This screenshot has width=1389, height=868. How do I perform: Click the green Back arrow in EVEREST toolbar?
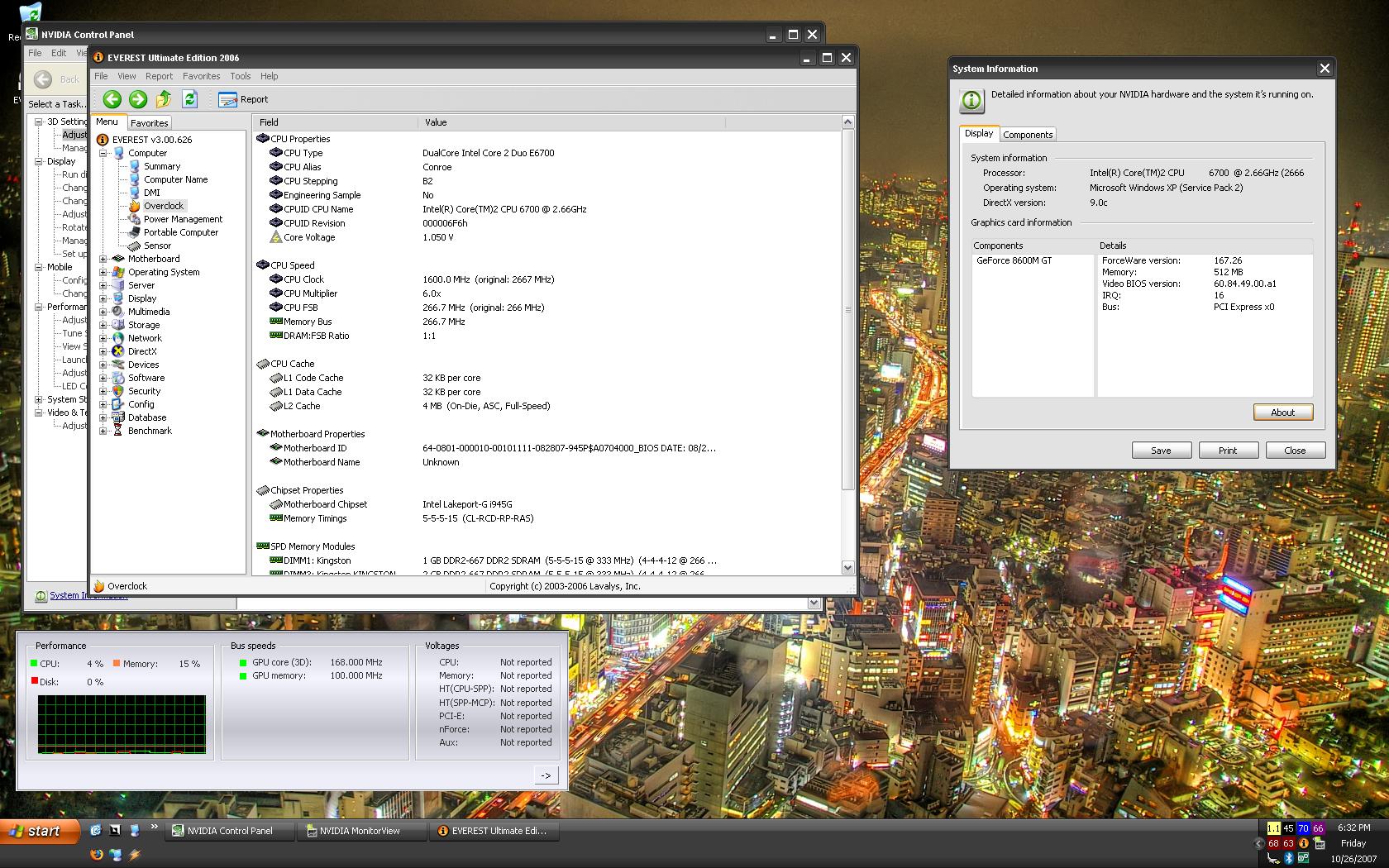[112, 99]
